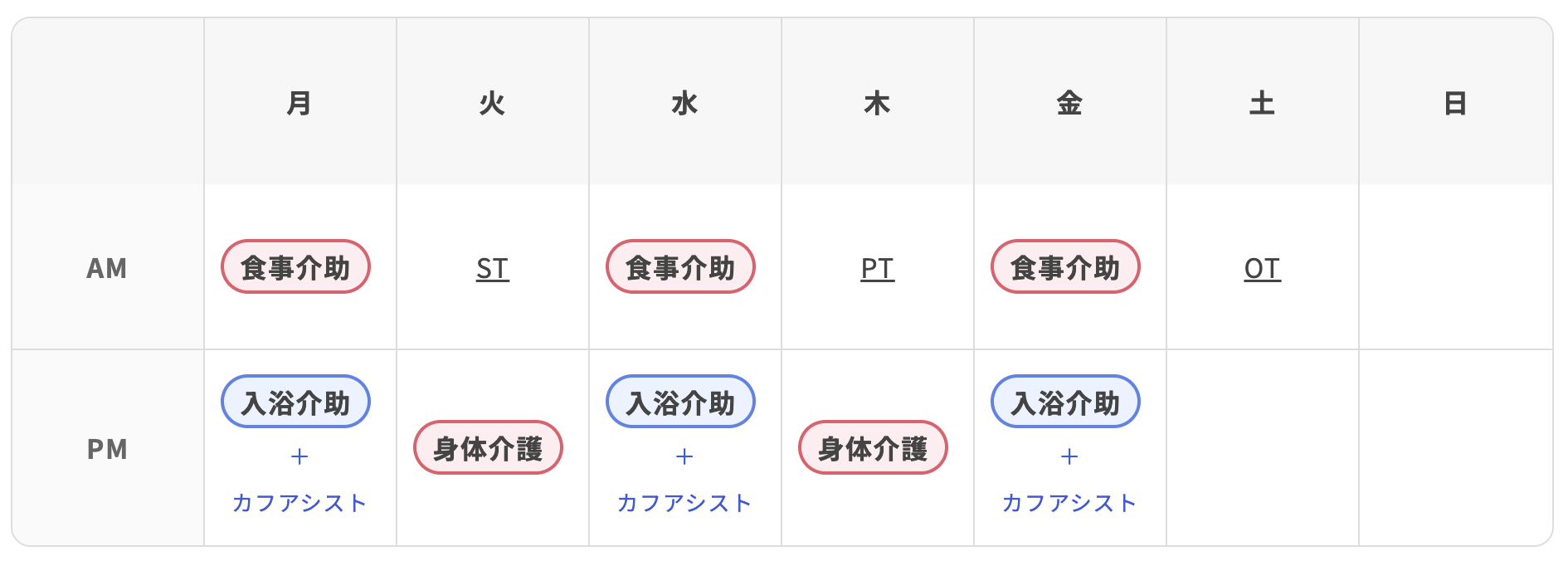
Task: Click カフアシスト text under Wednesday
Action: [x=684, y=503]
